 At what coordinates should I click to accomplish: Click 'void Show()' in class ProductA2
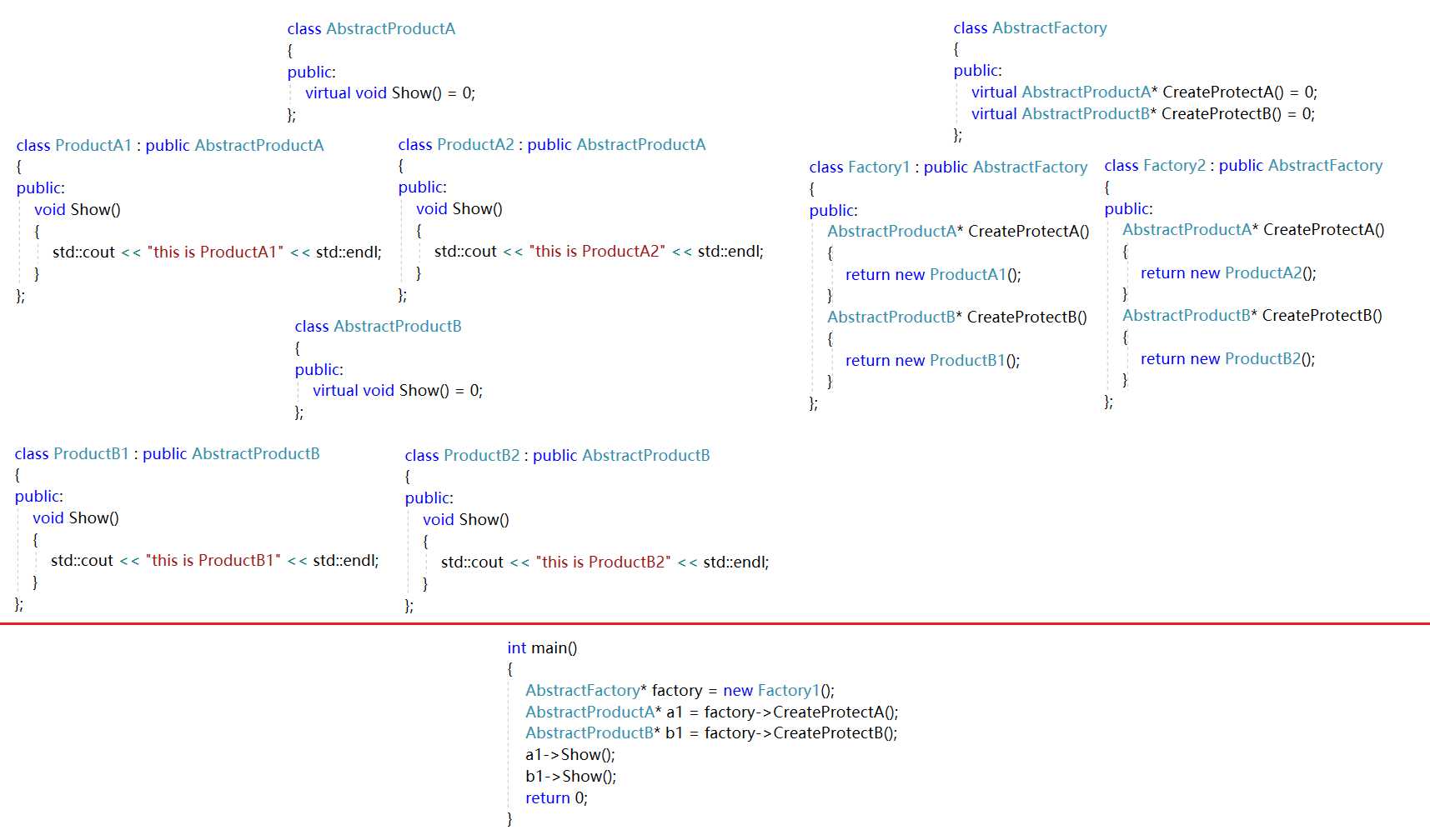[x=459, y=209]
